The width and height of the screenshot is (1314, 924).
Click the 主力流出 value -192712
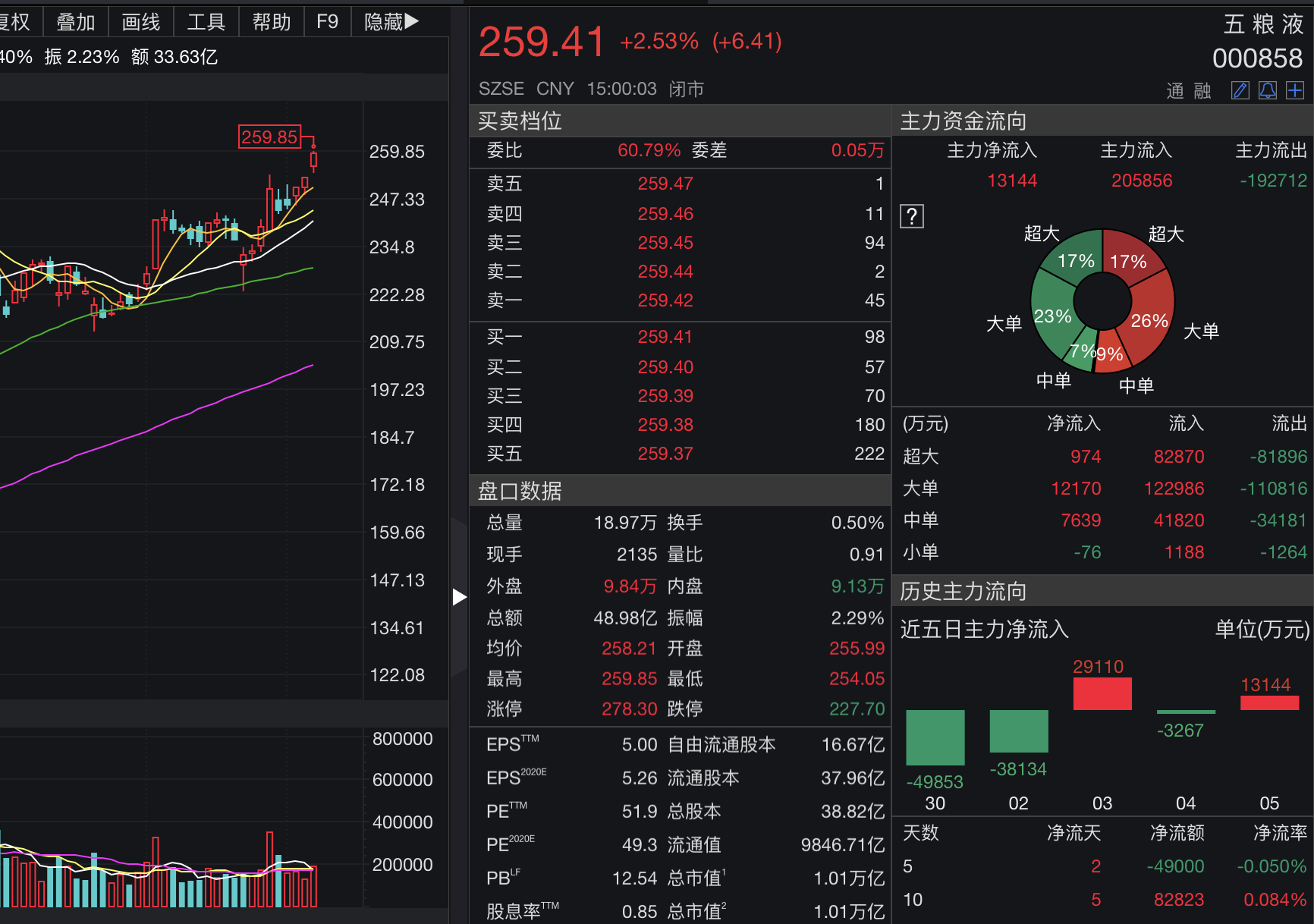point(1273,181)
